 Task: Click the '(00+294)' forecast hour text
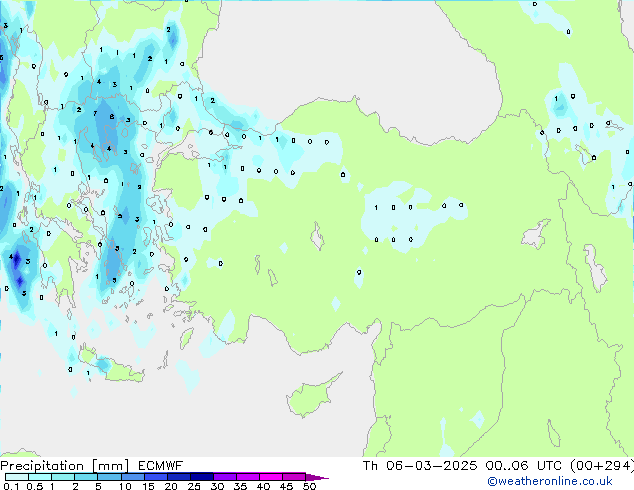pyautogui.click(x=602, y=466)
